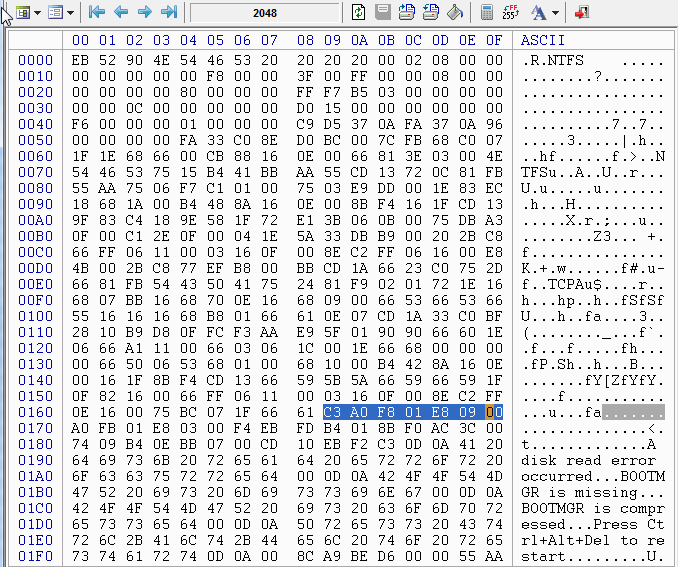Open the font dropdown arrow
This screenshot has height=567, width=678.
556,13
